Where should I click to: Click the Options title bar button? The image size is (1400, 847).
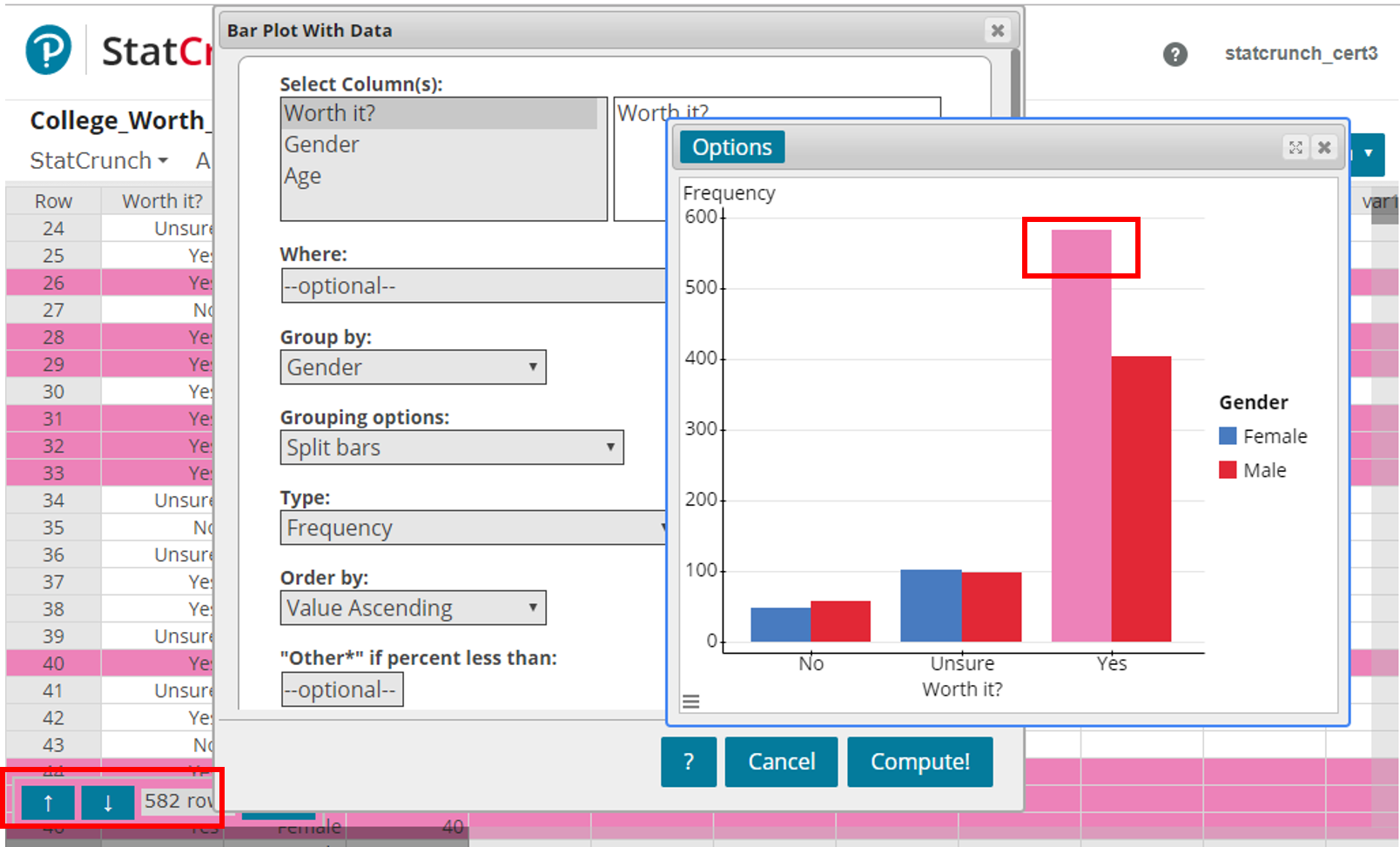tap(731, 146)
